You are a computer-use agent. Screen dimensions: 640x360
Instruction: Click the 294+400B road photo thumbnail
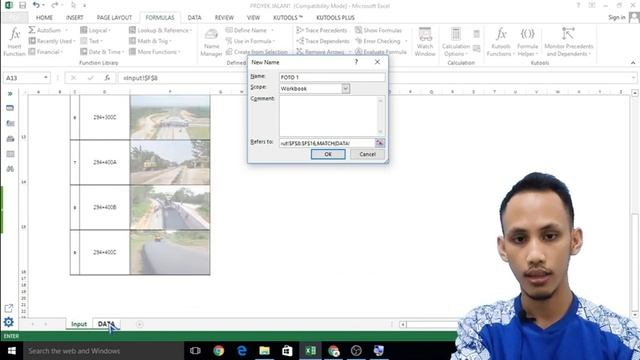click(x=170, y=207)
